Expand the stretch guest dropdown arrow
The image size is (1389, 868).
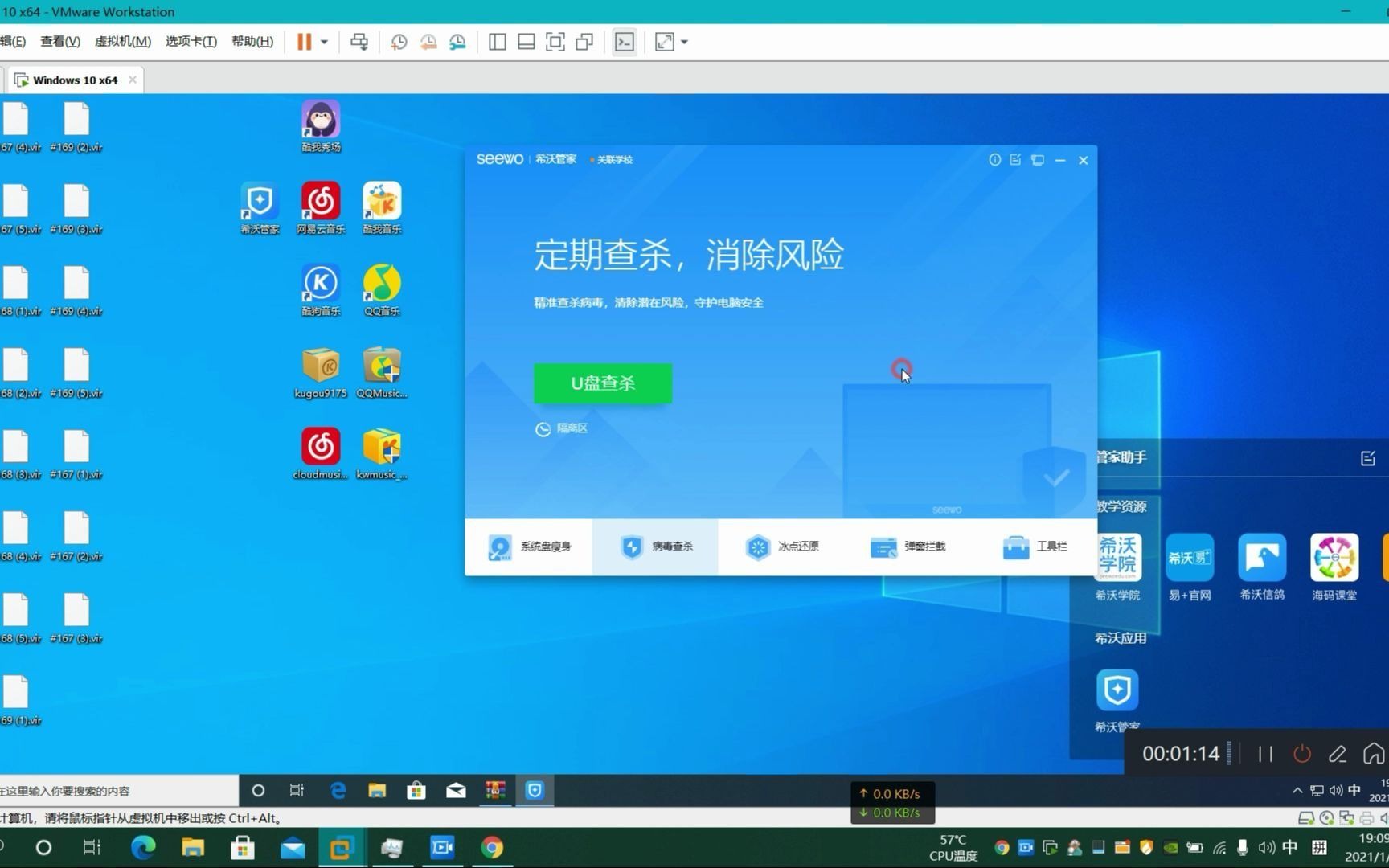pos(685,42)
